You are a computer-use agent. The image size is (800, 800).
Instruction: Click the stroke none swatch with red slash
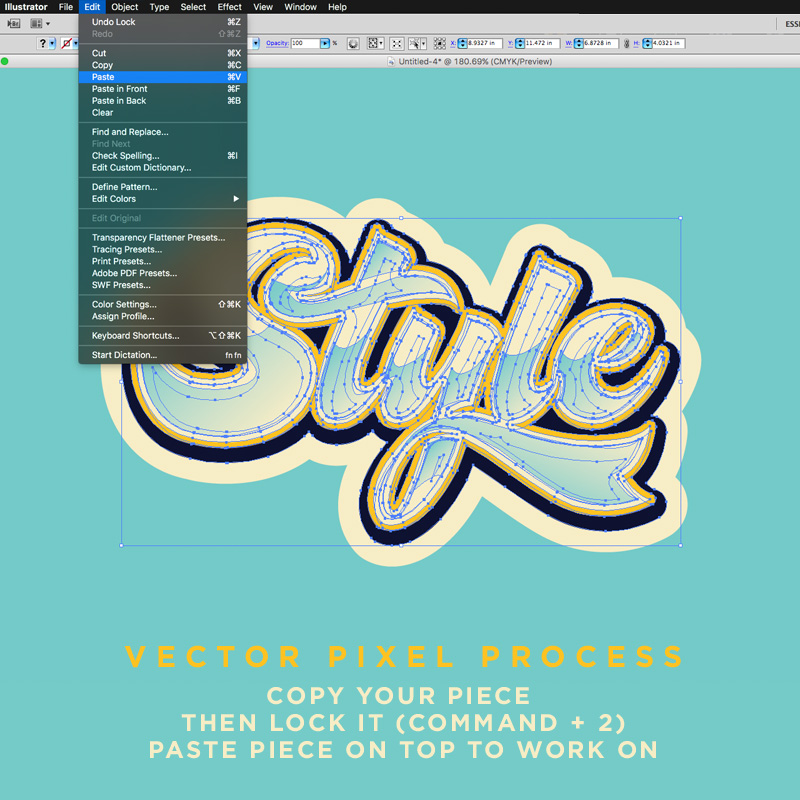point(66,43)
